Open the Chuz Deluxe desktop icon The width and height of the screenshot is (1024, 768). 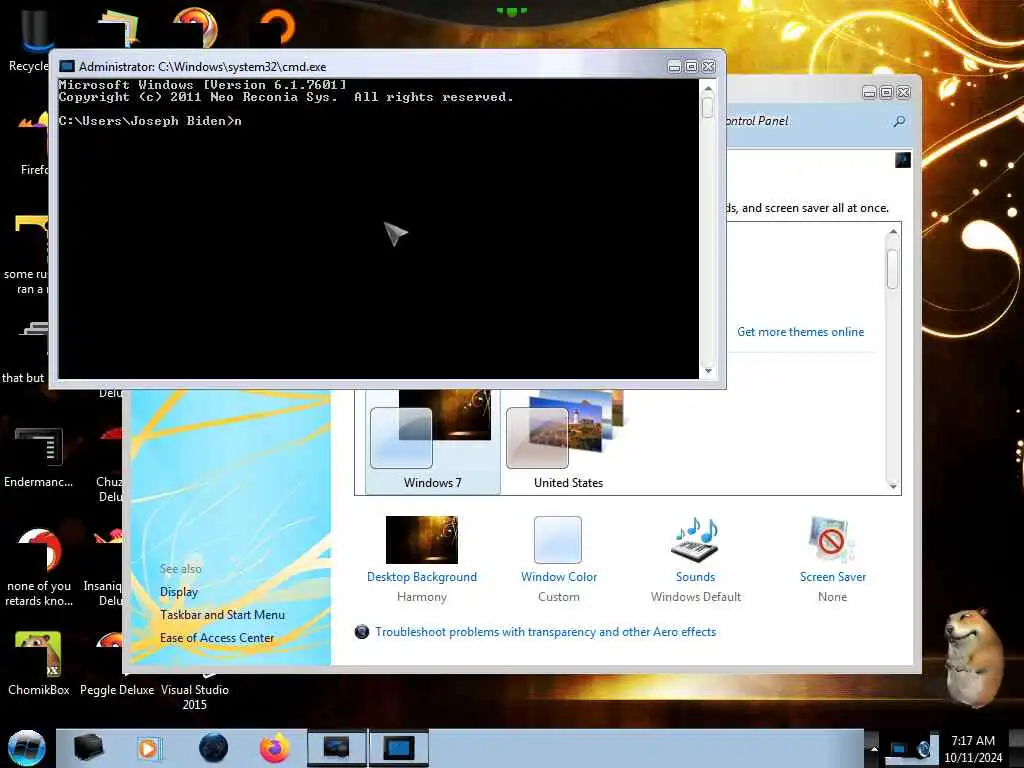[108, 464]
